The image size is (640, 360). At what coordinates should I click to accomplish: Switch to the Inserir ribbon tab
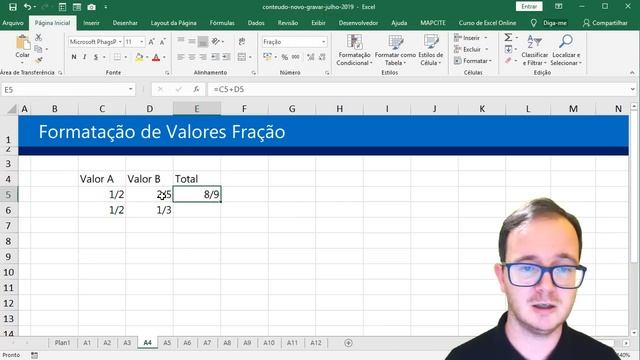pos(91,23)
